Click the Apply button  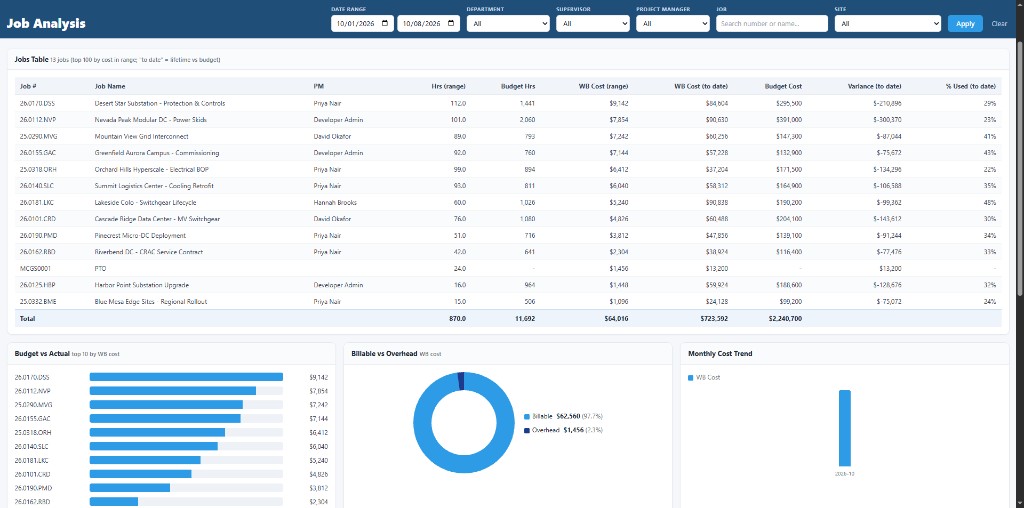965,24
